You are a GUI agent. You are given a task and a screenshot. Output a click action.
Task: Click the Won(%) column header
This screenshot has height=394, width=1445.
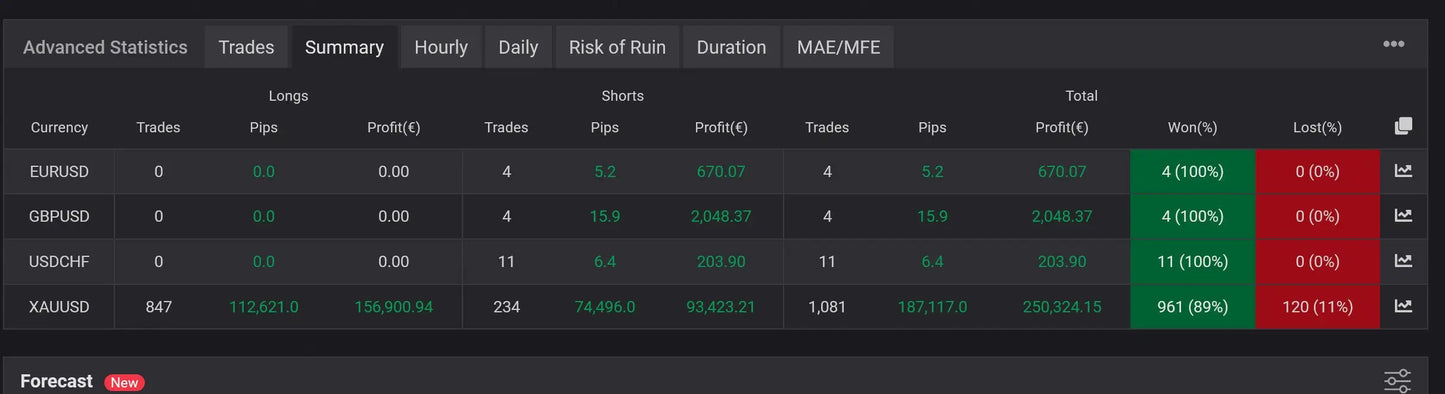(x=1192, y=127)
